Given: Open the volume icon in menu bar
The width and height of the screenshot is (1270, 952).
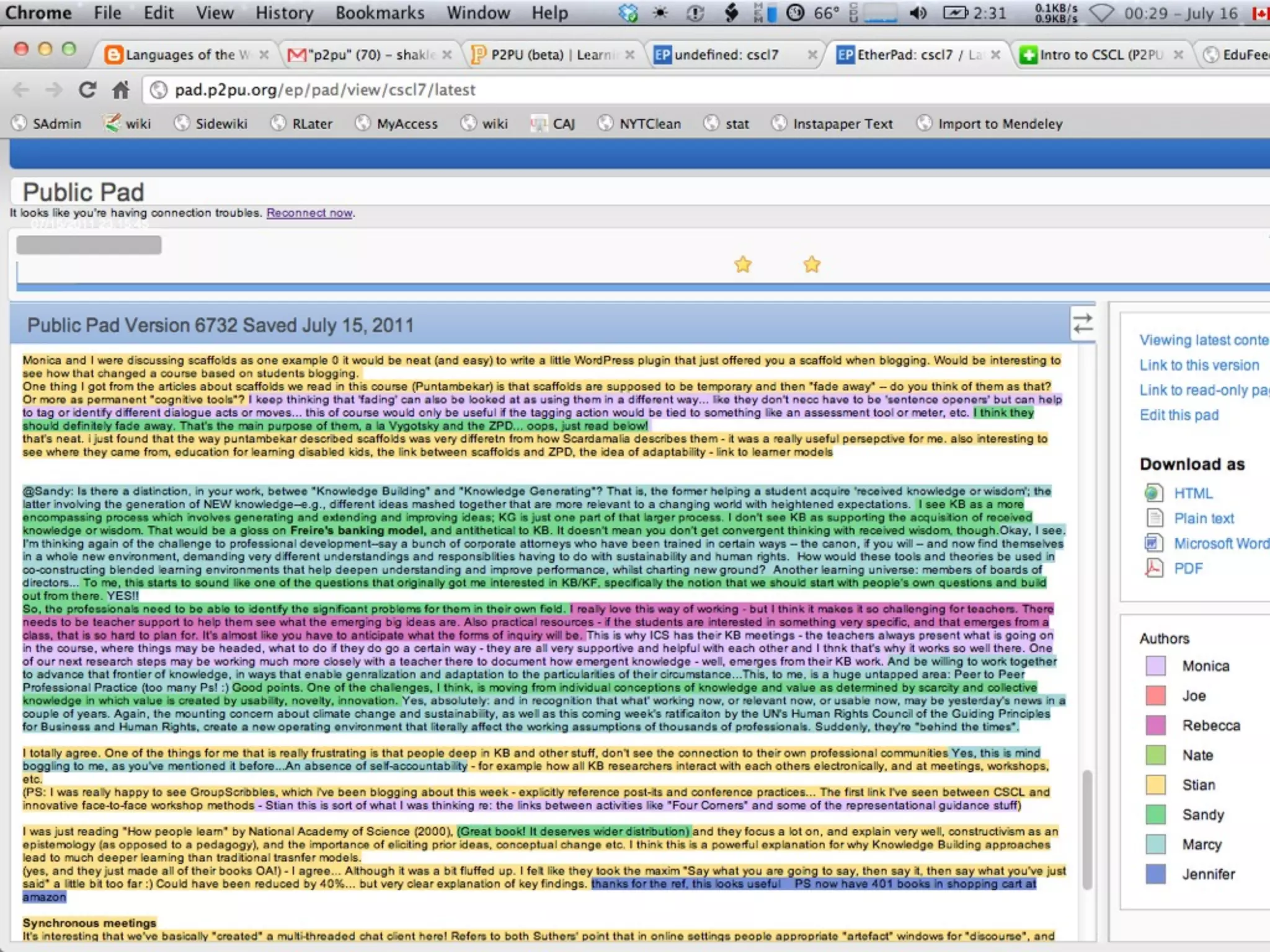Looking at the screenshot, I should (918, 13).
